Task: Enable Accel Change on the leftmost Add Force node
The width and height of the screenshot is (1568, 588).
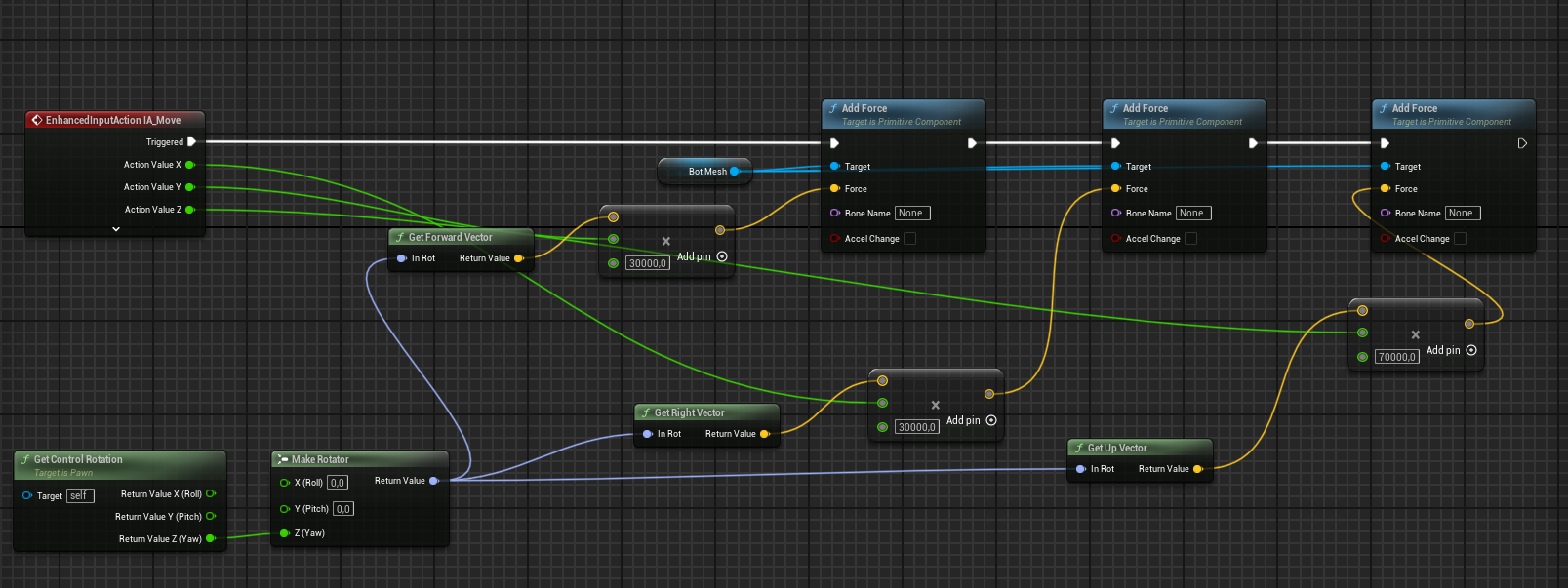Action: [909, 239]
